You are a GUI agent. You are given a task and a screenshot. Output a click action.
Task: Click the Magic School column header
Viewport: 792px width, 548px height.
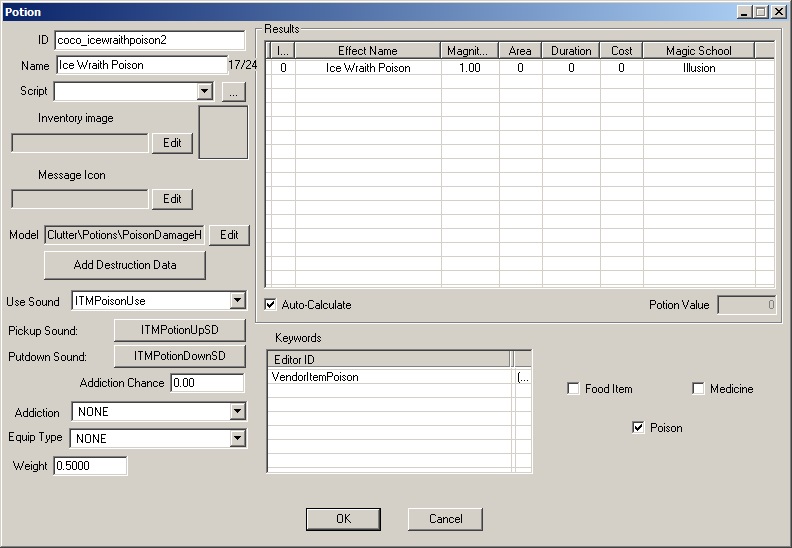click(699, 51)
